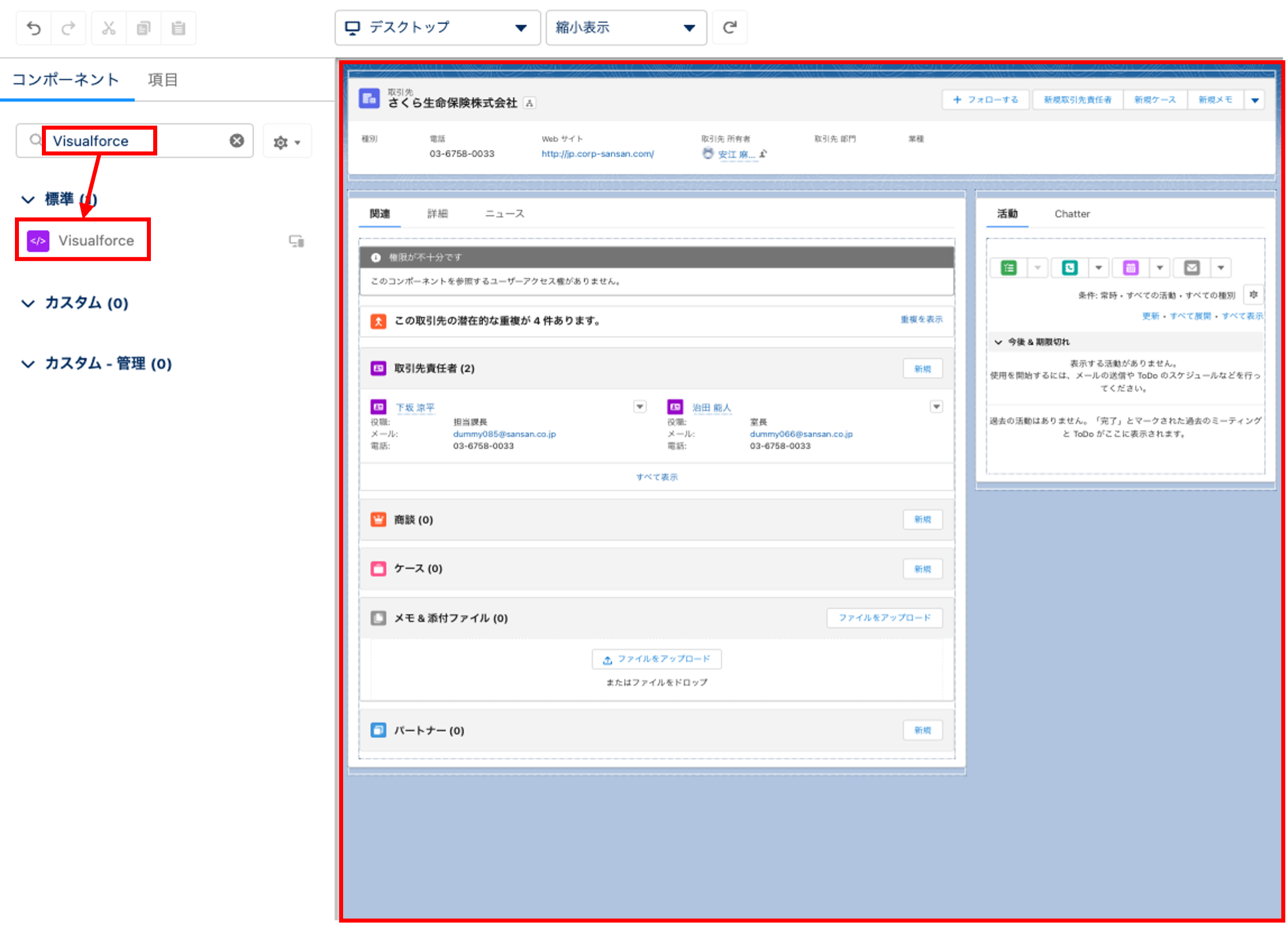Screen dimensions: 1288x925
Task: Open the component search gear settings
Action: [x=286, y=142]
